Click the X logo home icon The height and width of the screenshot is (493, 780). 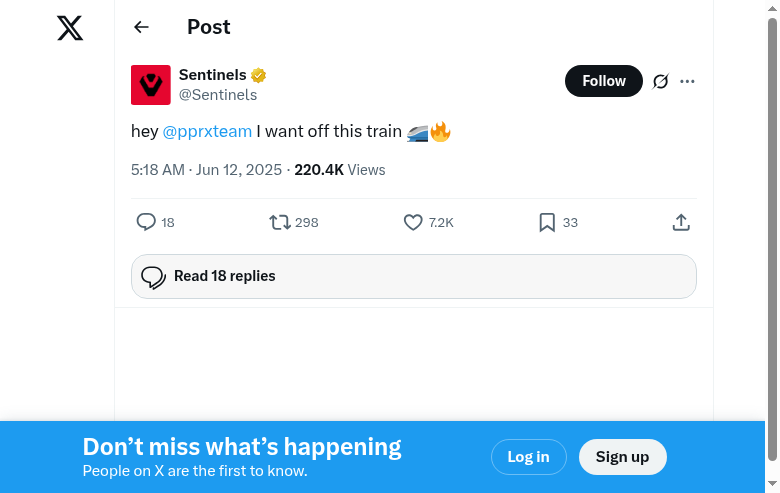click(x=70, y=28)
